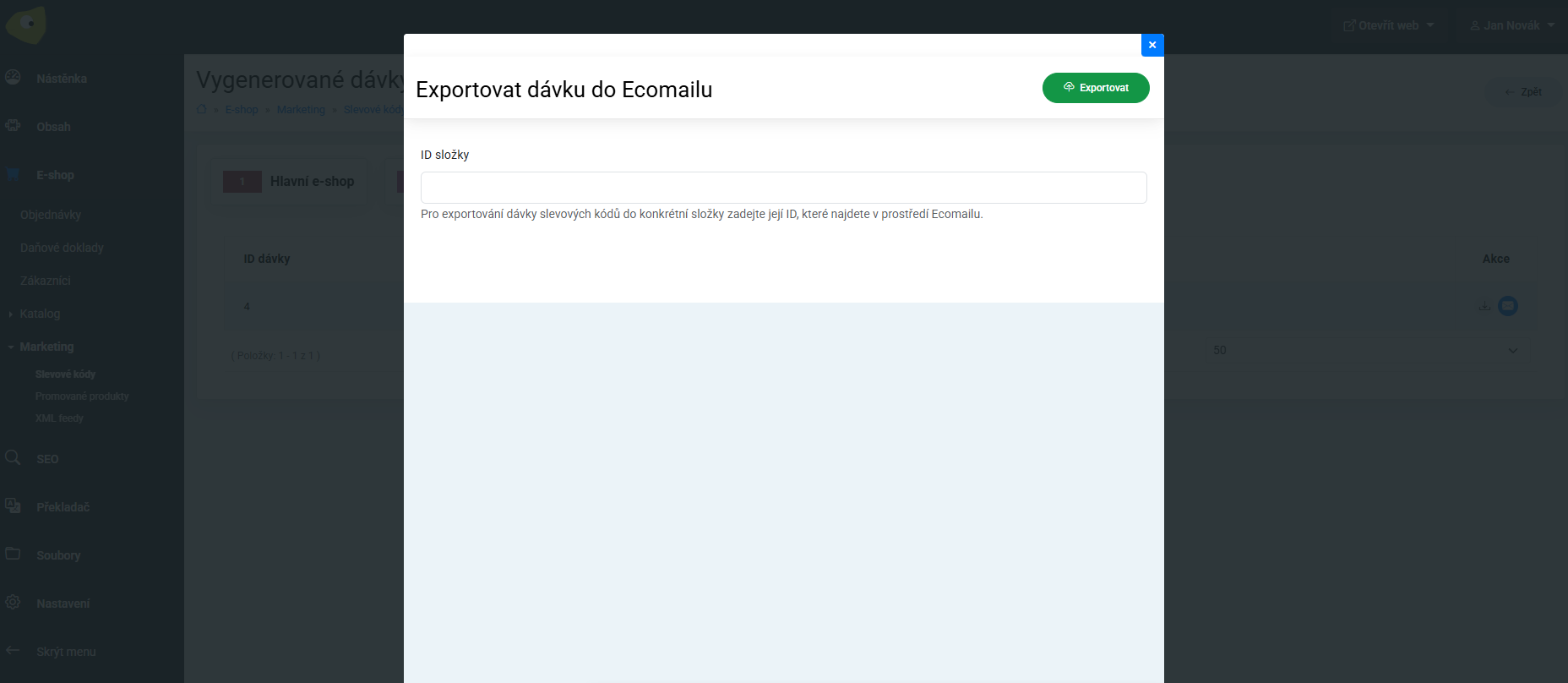Click the 'ID složky' field label

445,155
